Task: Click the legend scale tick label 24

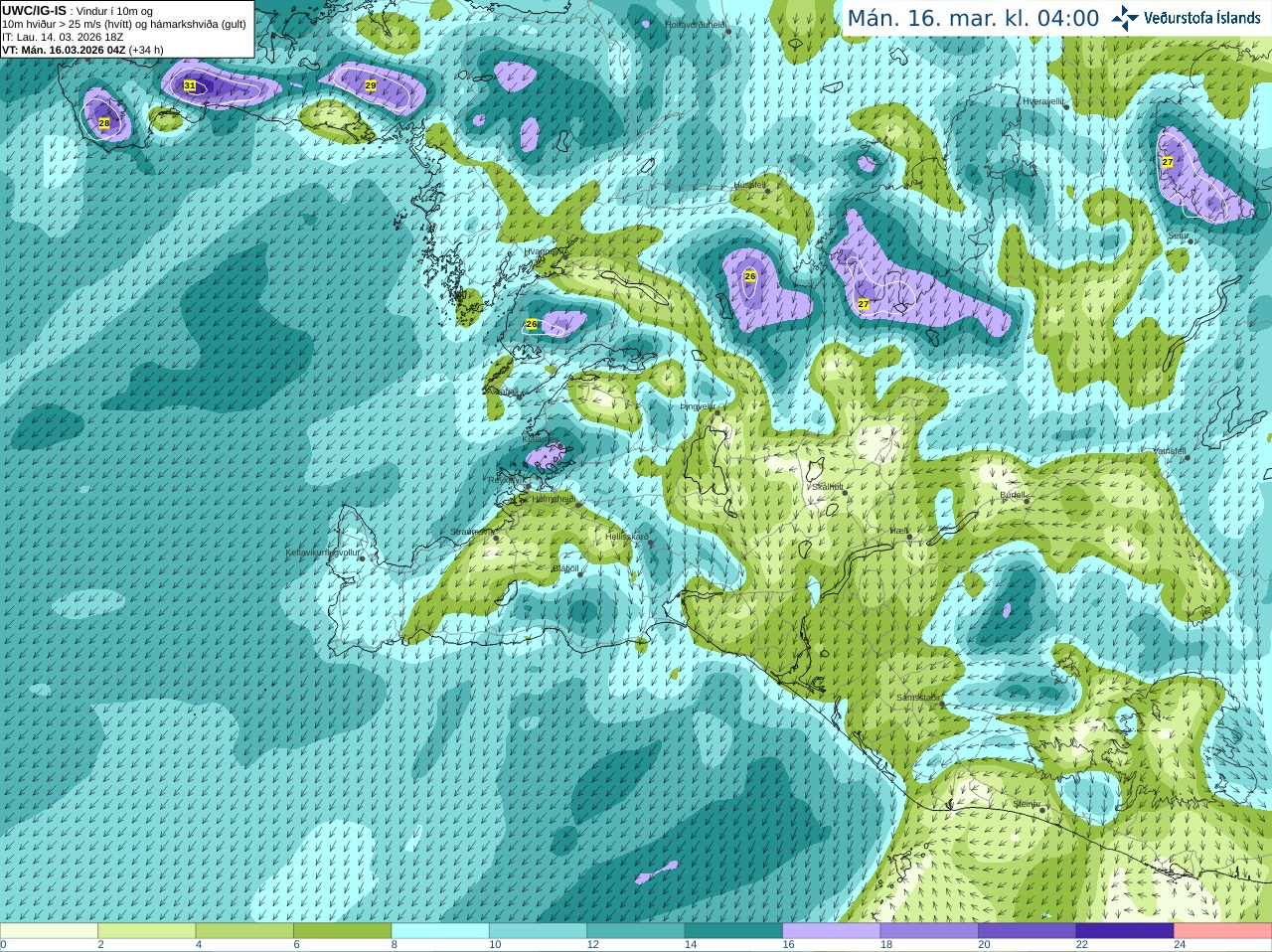Action: [x=1180, y=945]
